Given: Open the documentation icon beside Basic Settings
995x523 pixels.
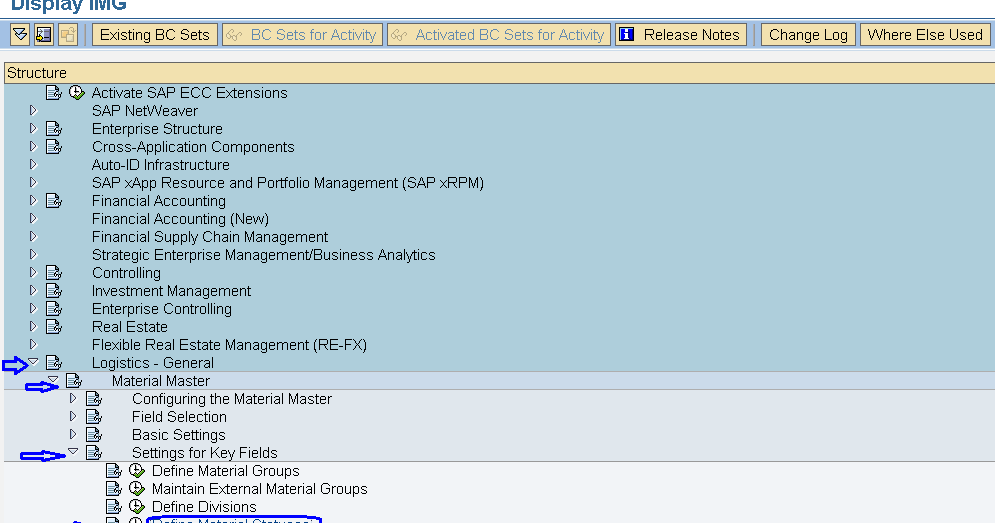Looking at the screenshot, I should (94, 435).
